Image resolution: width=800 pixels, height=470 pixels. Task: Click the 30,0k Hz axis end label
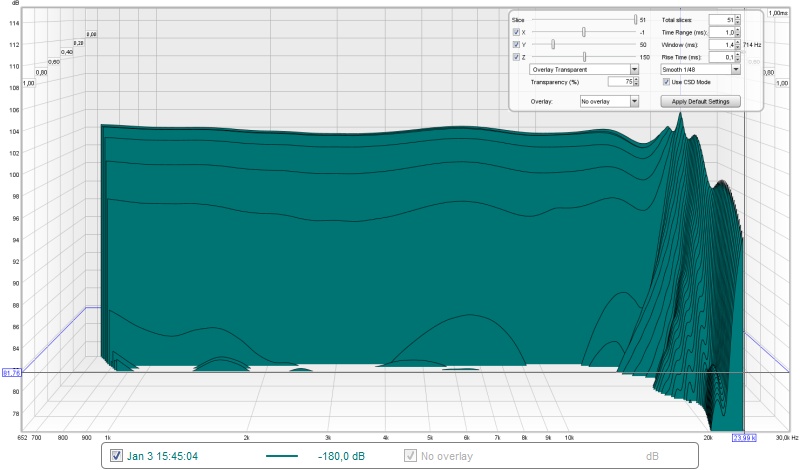click(x=786, y=438)
